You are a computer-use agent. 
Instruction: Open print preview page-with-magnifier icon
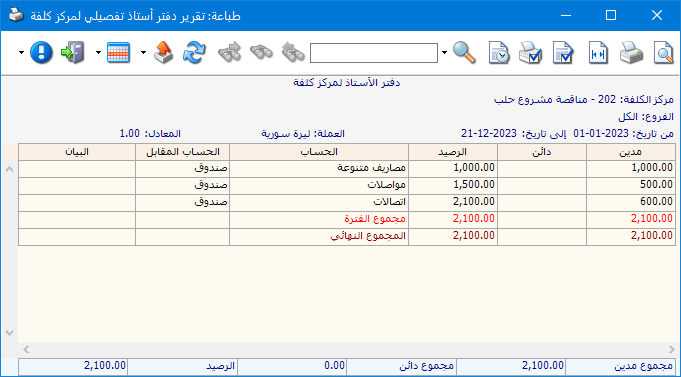(663, 53)
